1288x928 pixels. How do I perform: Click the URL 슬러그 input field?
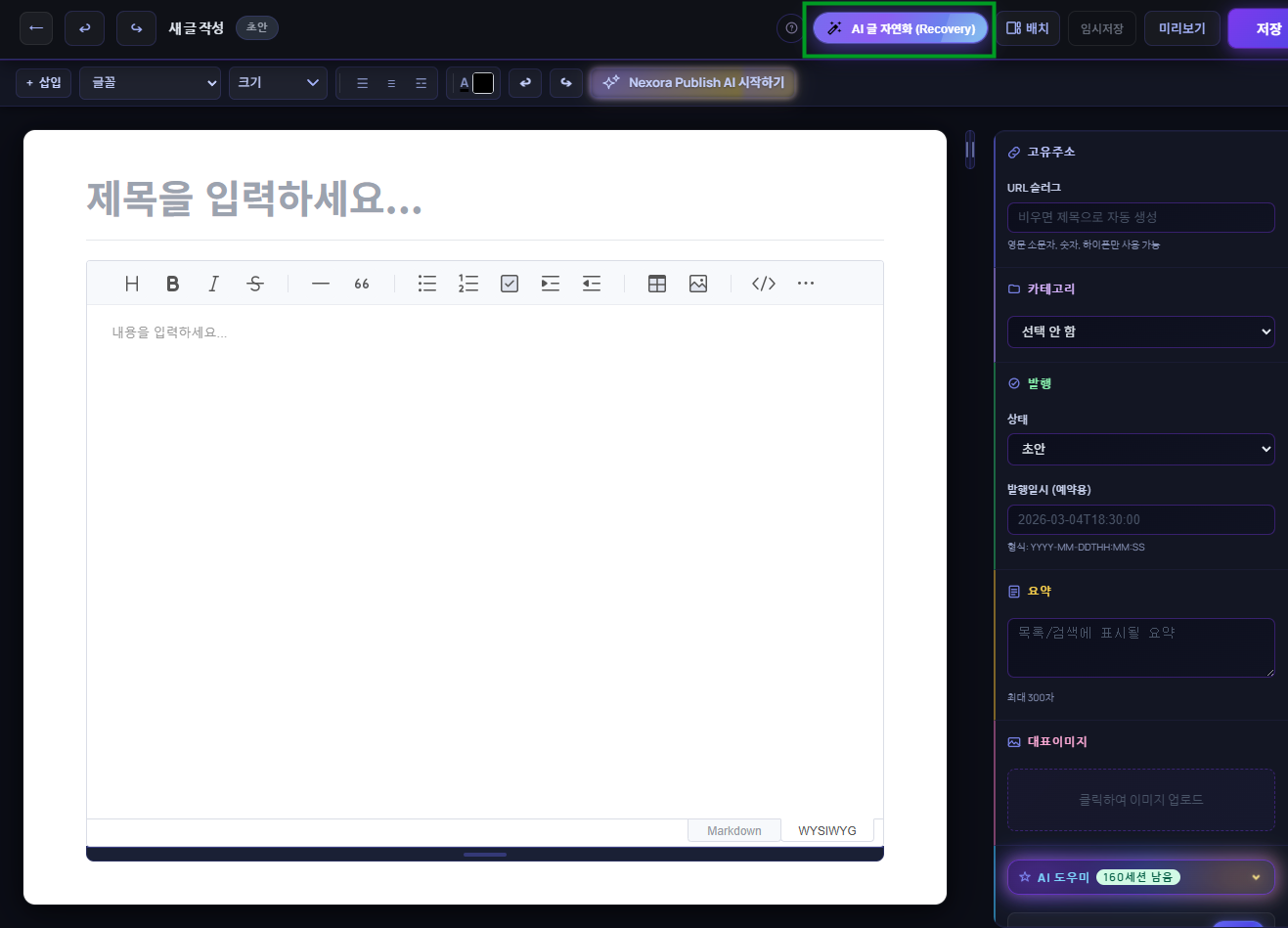(1140, 217)
